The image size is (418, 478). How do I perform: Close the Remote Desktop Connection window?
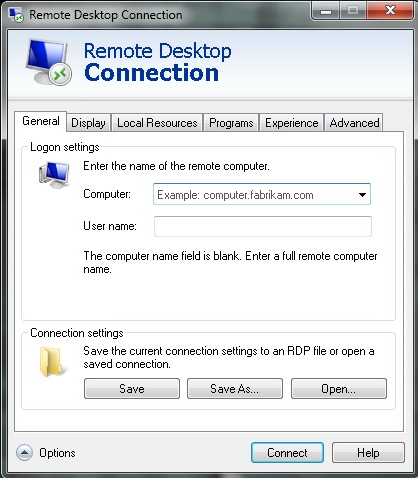(389, 11)
